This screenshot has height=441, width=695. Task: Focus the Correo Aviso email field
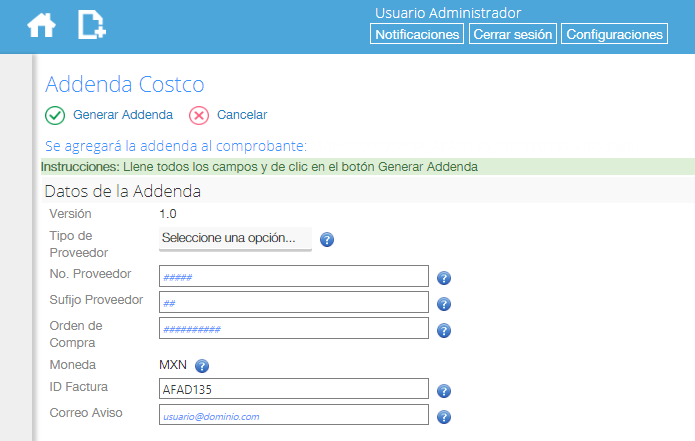(294, 415)
